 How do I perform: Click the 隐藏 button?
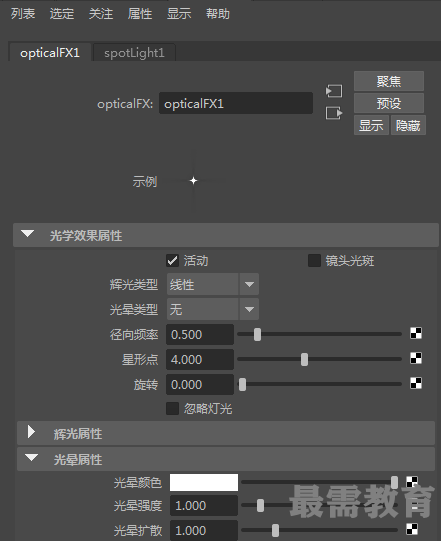click(x=408, y=125)
